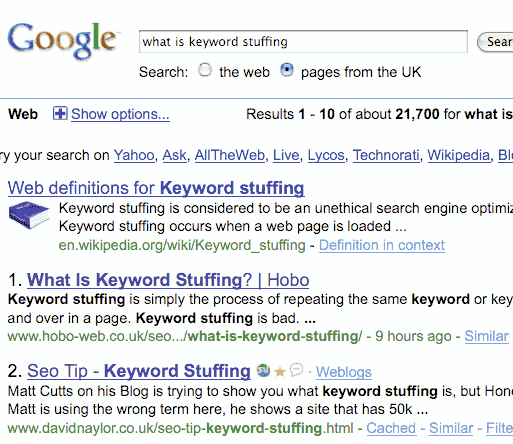Select "pages from the UK" radio button
Viewport: 513px width, 444px height.
[287, 70]
